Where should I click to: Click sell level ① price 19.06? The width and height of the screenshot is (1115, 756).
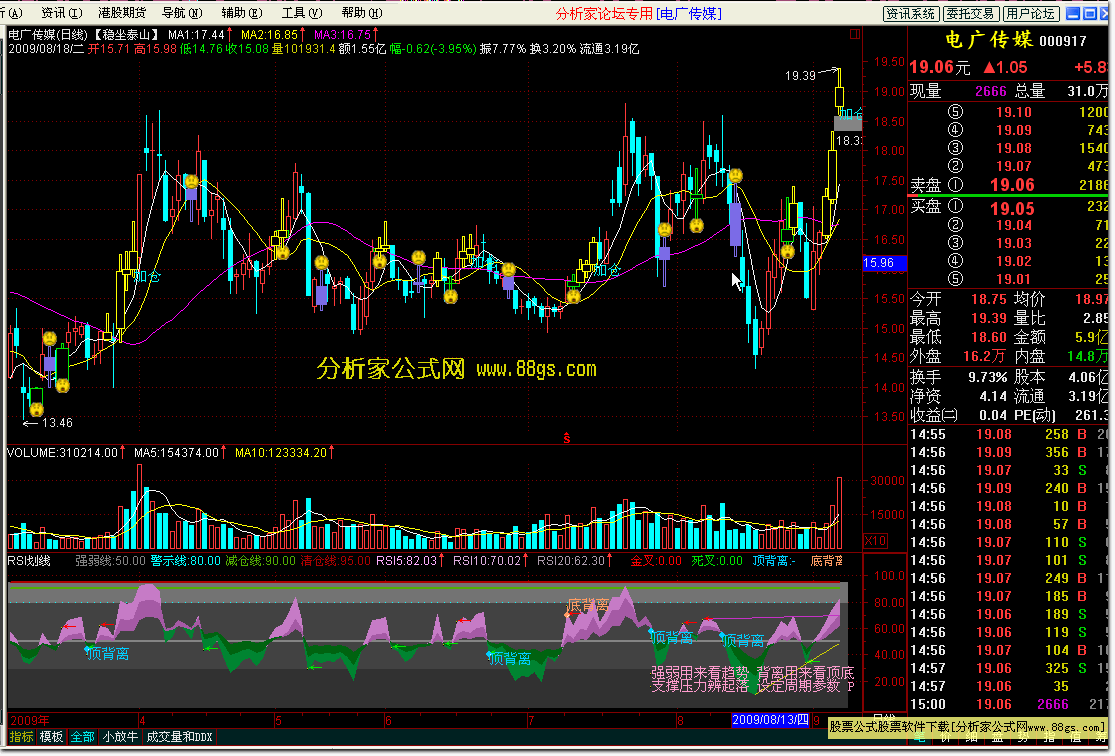click(1012, 186)
